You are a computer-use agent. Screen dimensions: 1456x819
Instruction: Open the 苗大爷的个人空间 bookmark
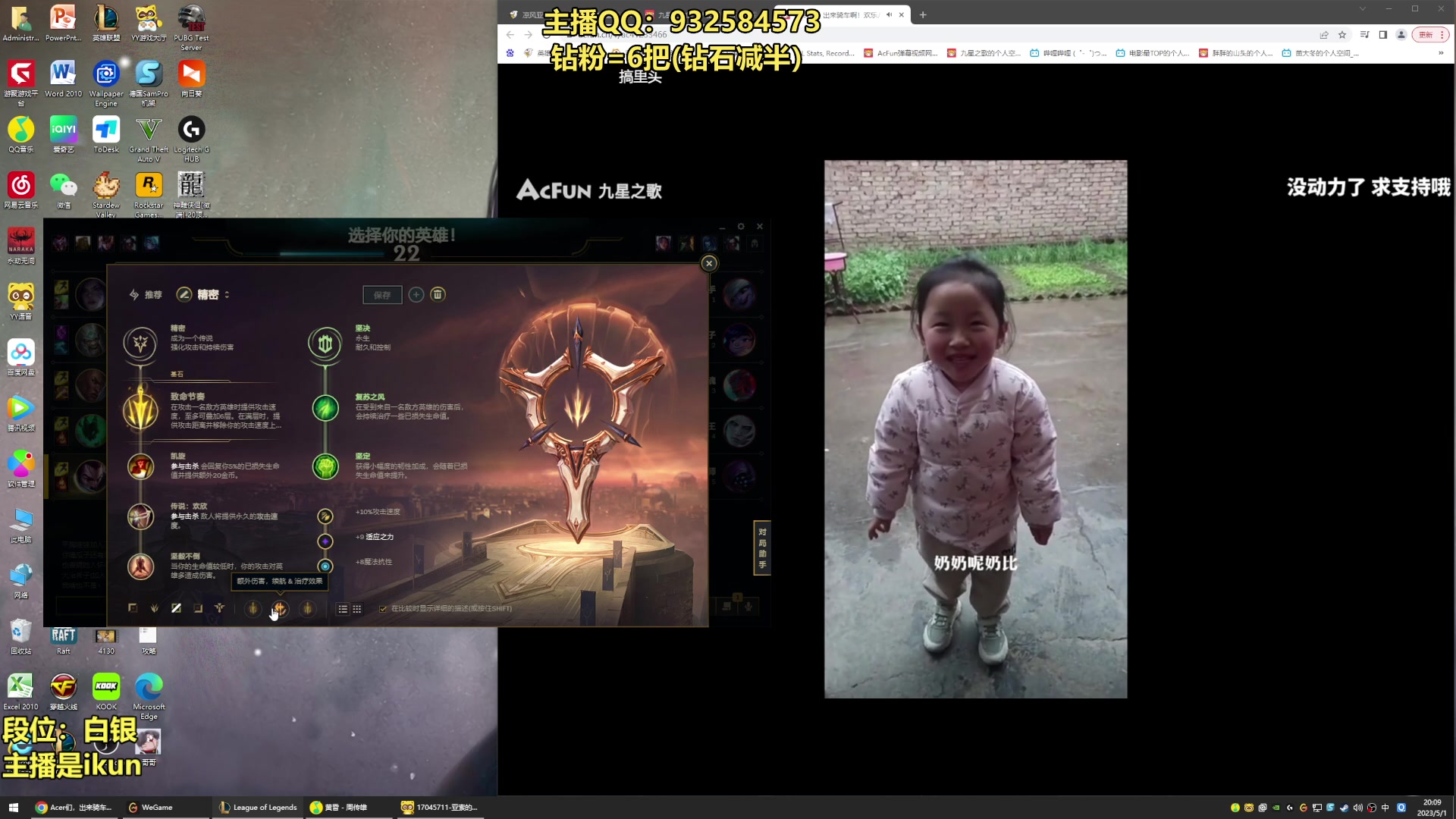[x=1320, y=53]
